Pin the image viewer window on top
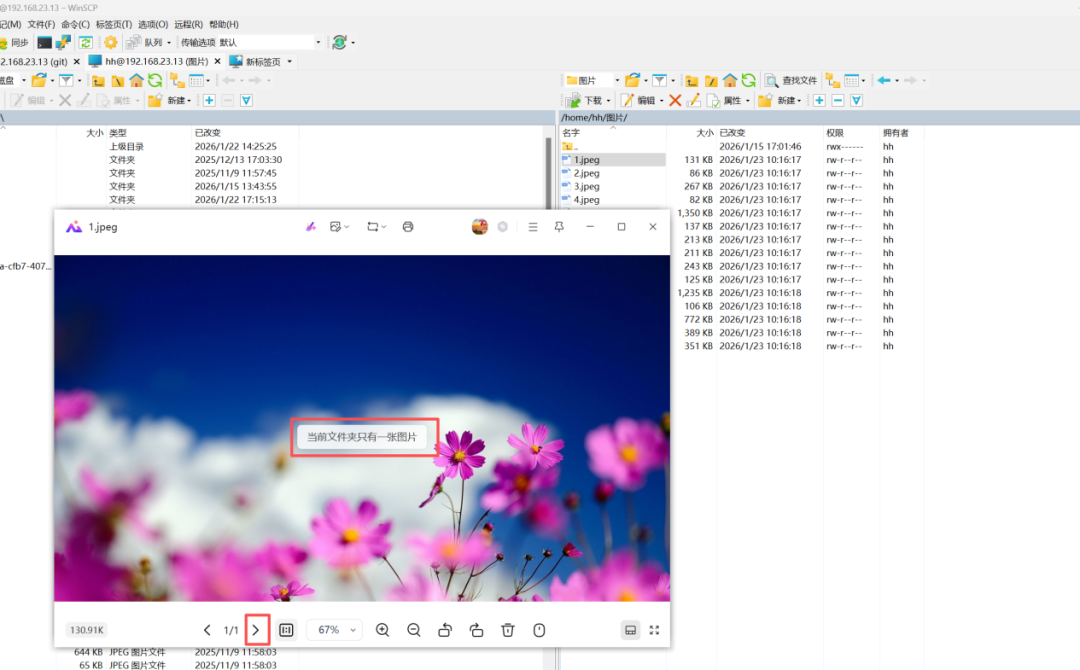The image size is (1080, 670). coord(559,227)
